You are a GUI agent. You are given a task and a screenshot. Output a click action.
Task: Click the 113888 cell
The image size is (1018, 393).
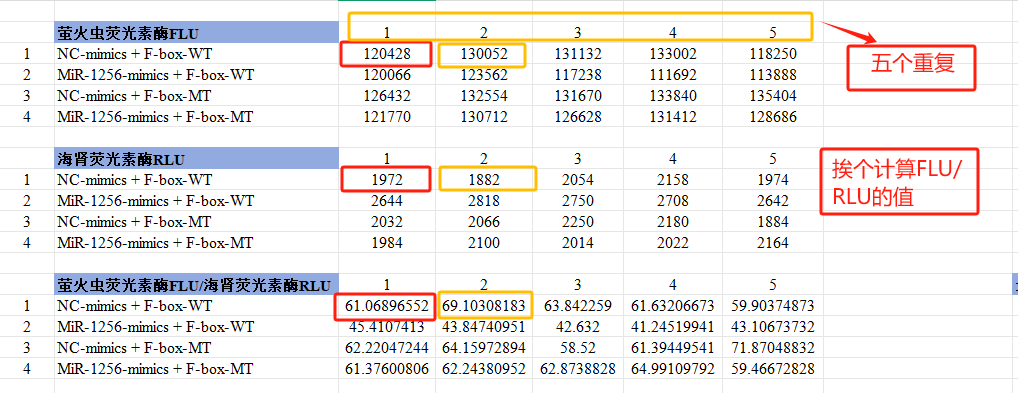[x=773, y=75]
